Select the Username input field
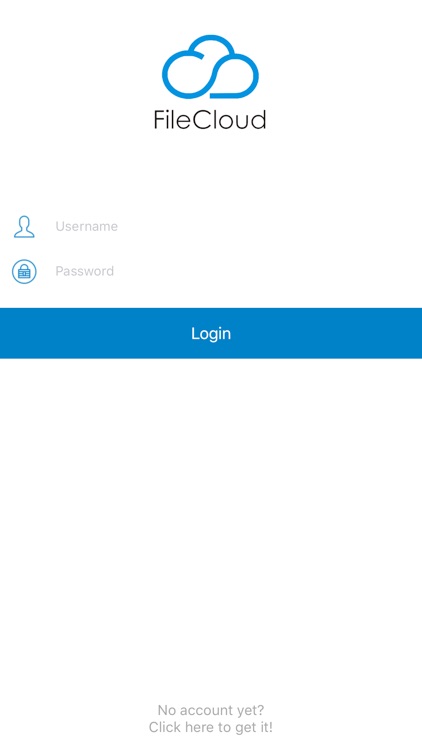The height and width of the screenshot is (750, 422). coord(234,226)
